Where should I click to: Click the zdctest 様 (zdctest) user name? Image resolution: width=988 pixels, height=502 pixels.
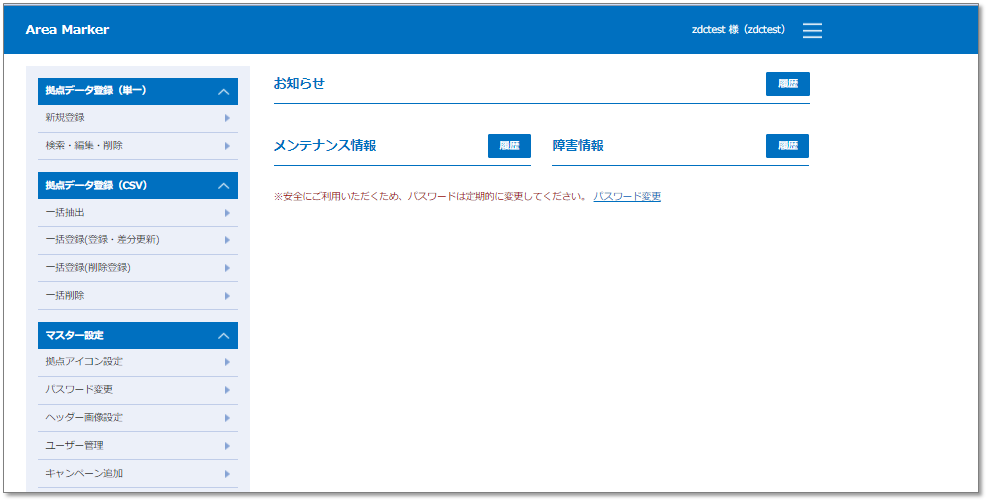point(738,30)
